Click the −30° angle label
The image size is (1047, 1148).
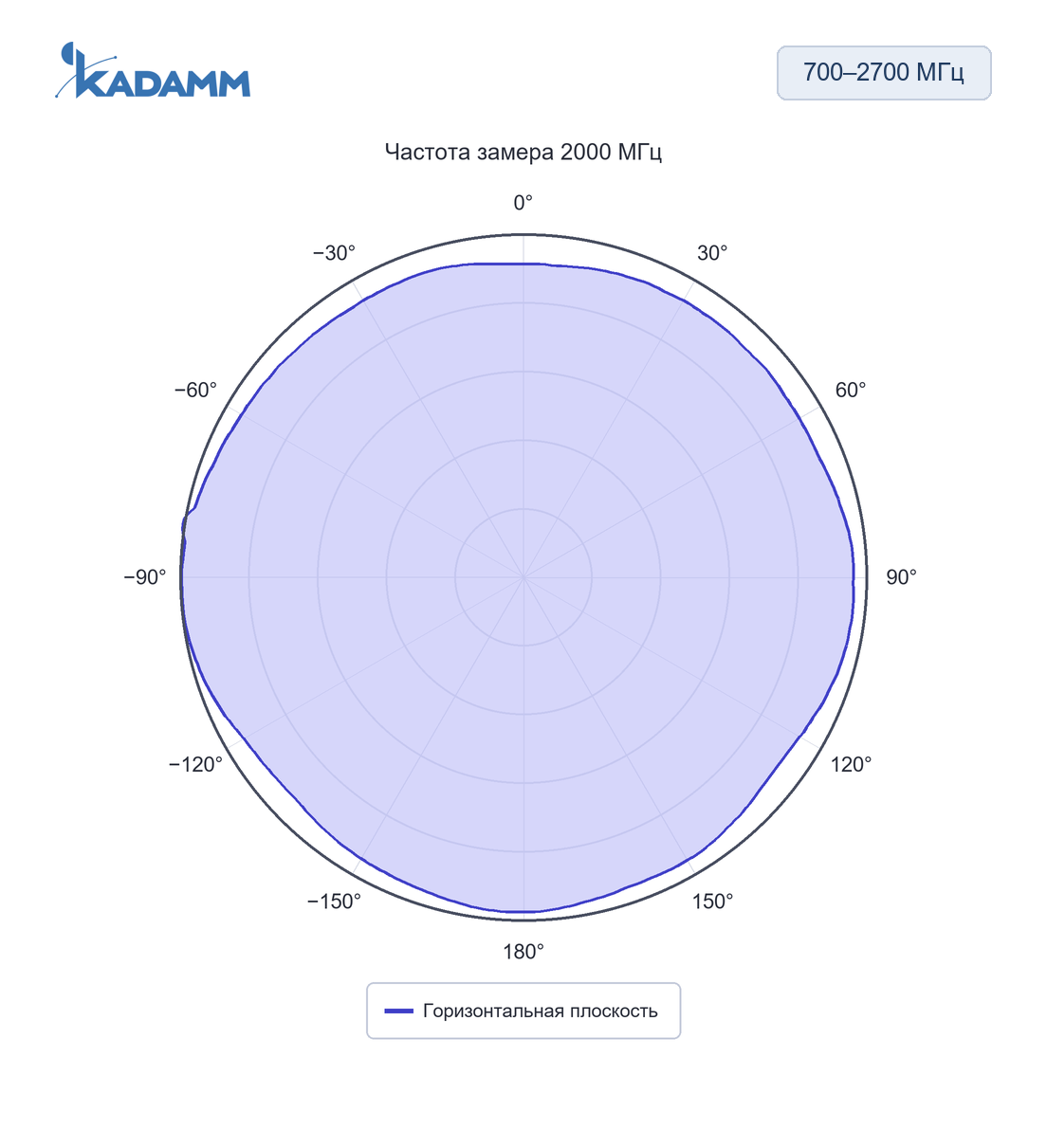334,253
